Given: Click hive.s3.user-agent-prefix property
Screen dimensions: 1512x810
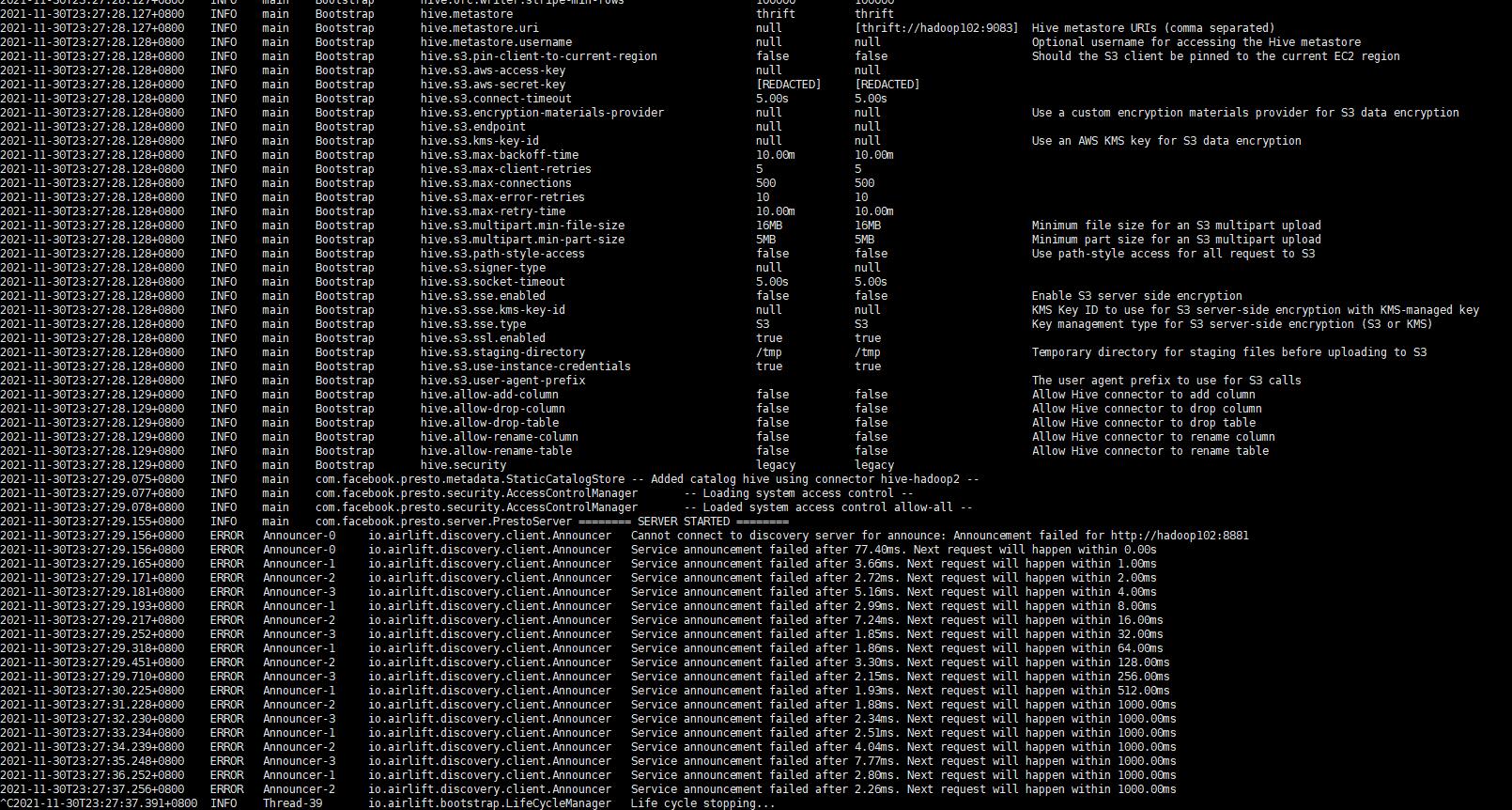Looking at the screenshot, I should tap(502, 381).
